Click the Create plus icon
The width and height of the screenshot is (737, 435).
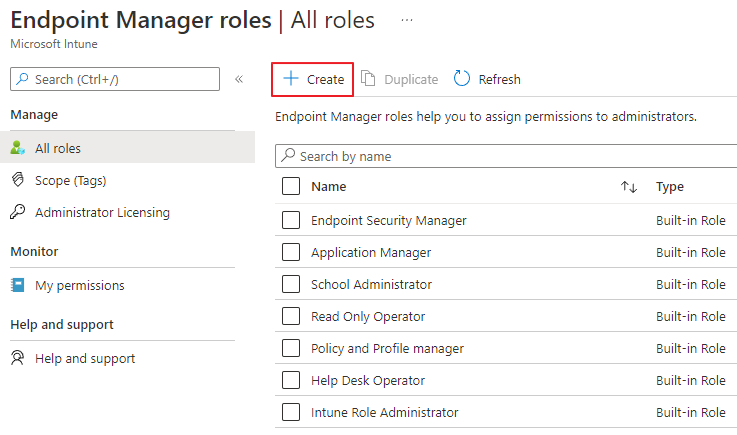pos(290,79)
